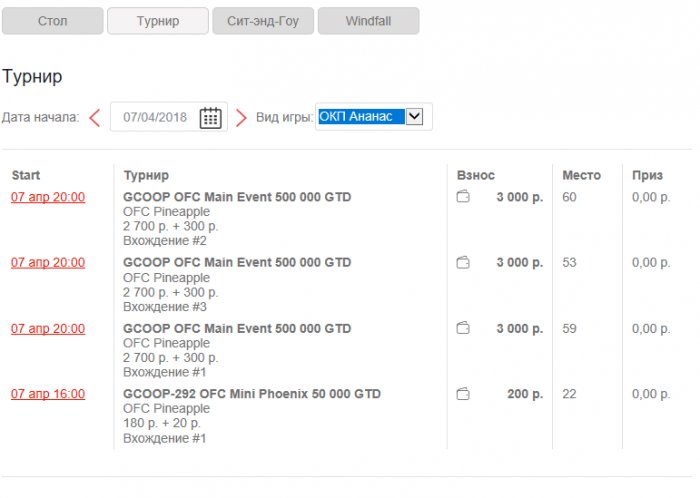Screen dimensions: 700x498
Task: Open the 07 апр 16:00 link
Action: tap(48, 394)
